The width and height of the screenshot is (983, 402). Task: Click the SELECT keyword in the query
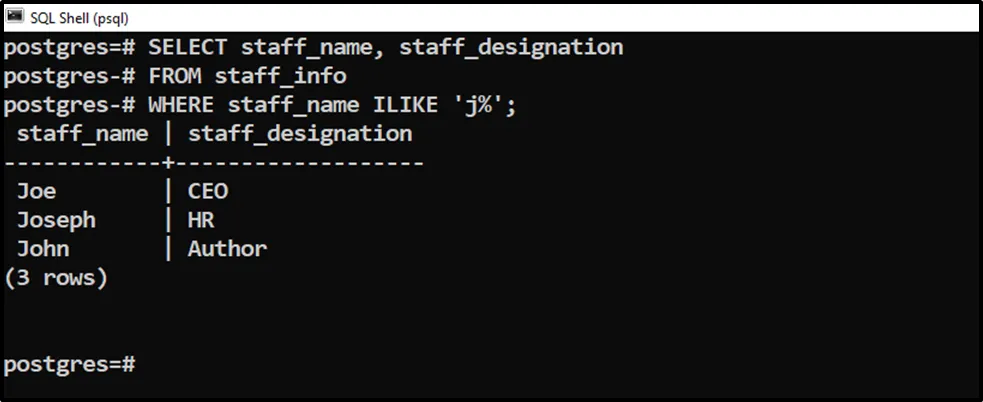point(188,47)
